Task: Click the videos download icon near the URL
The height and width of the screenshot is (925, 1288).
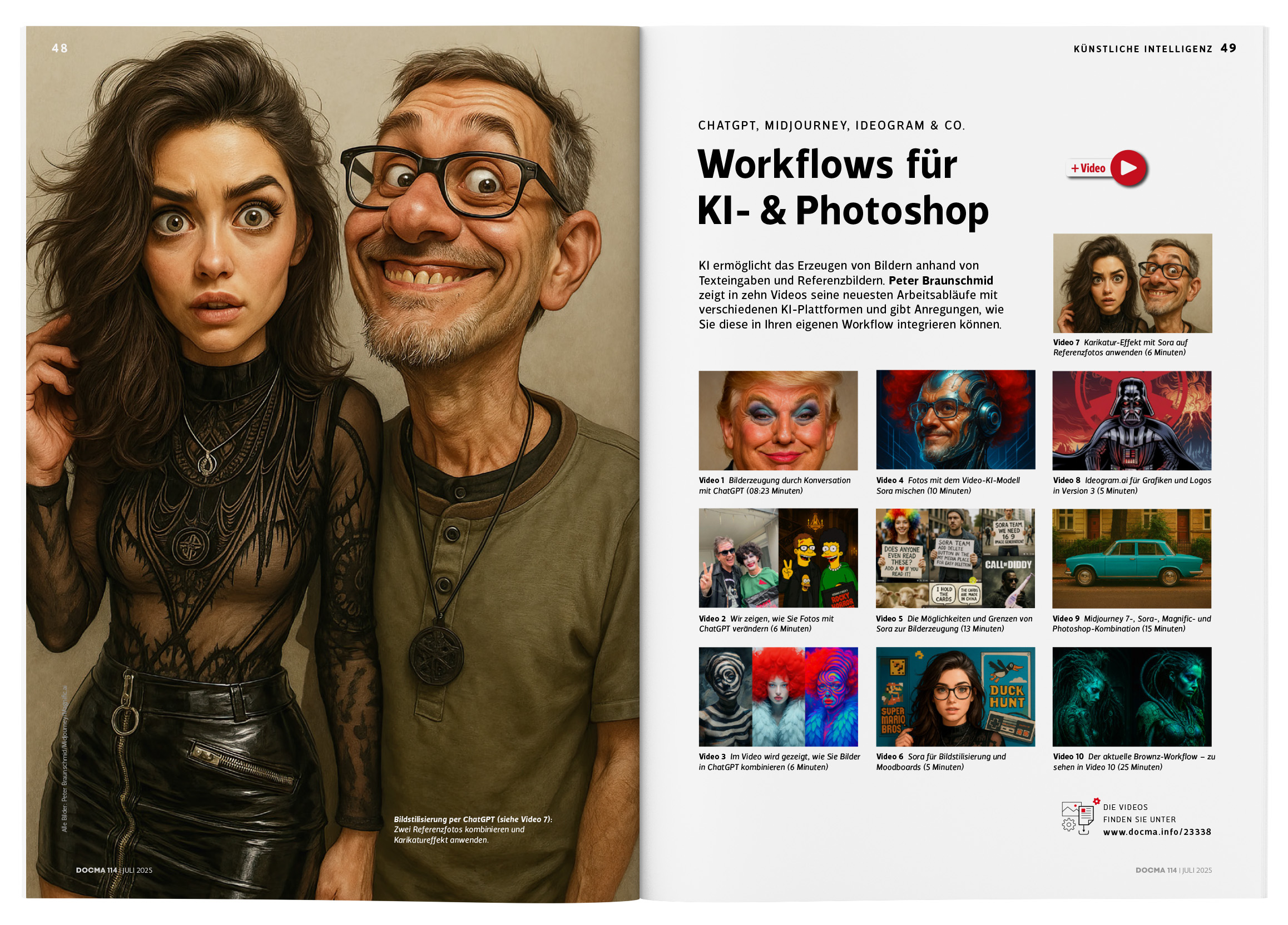Action: 1077,818
